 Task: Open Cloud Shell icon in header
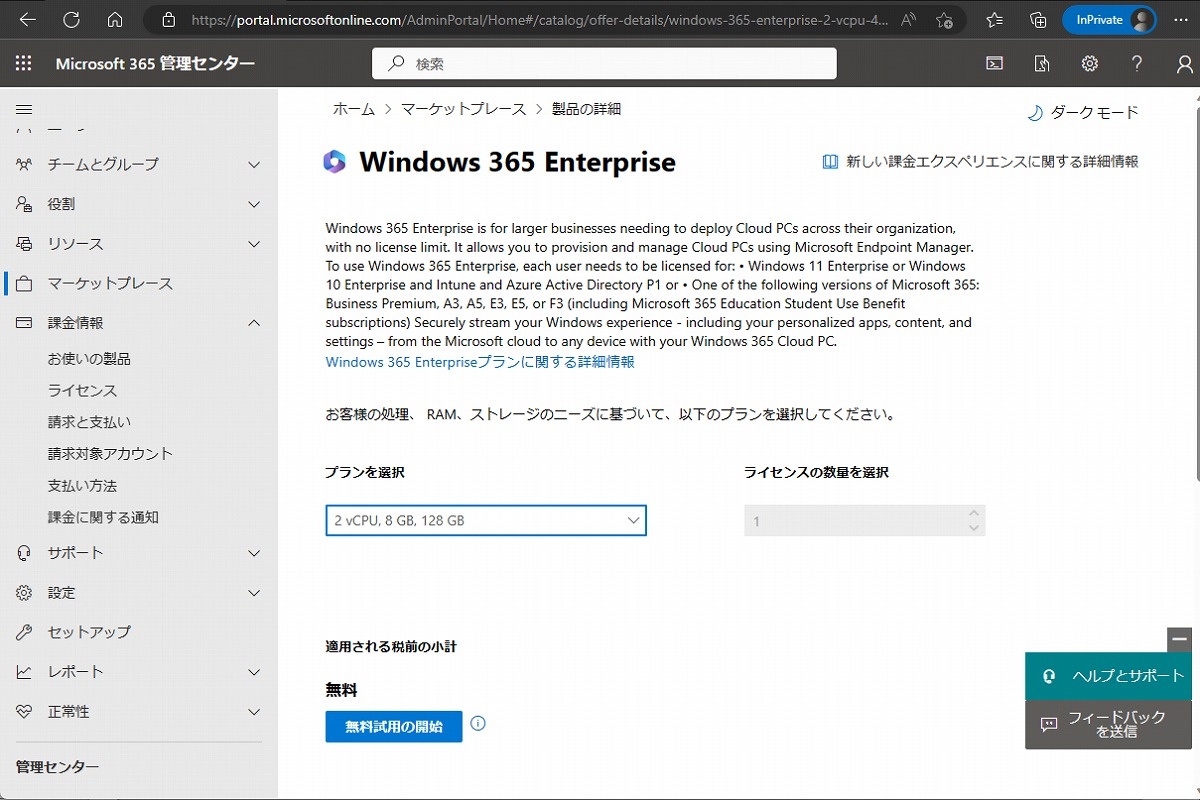[x=994, y=64]
